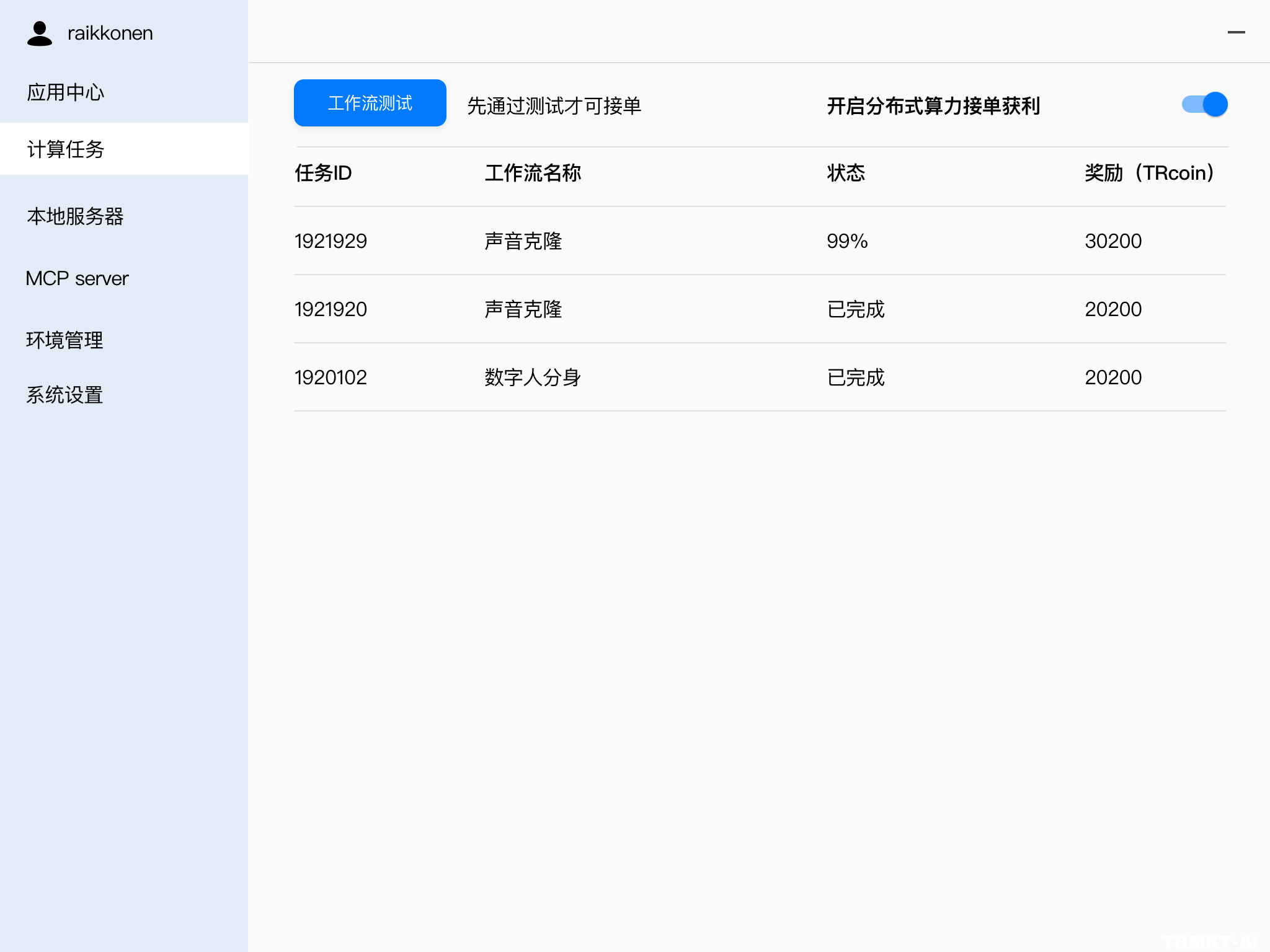
Task: Open the MCP server section
Action: point(77,278)
